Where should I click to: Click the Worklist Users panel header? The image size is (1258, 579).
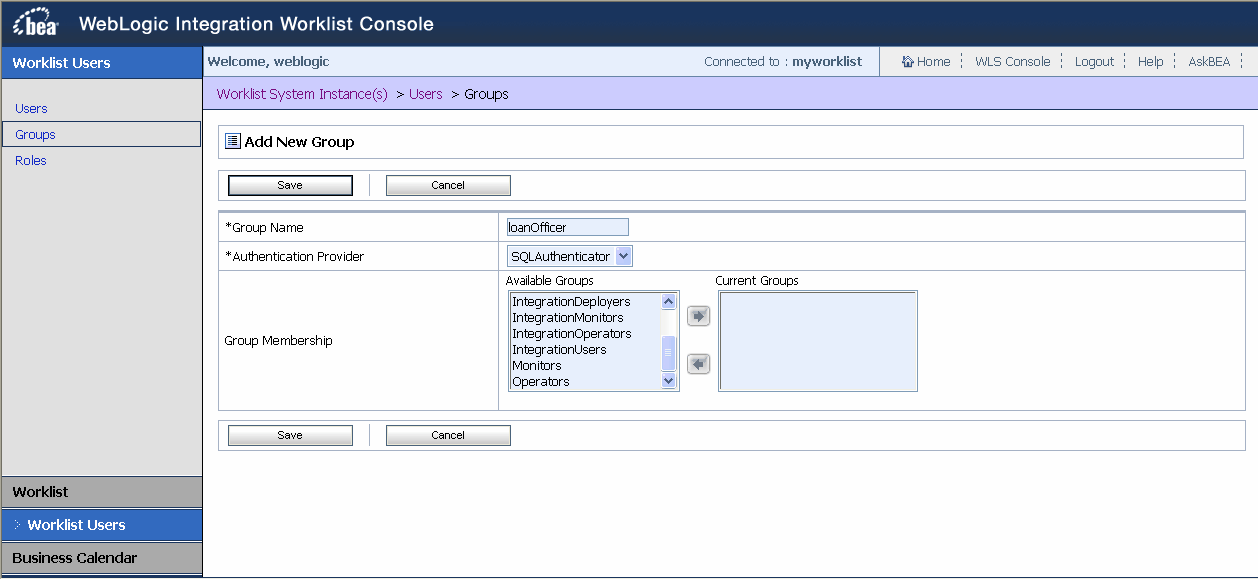(101, 63)
